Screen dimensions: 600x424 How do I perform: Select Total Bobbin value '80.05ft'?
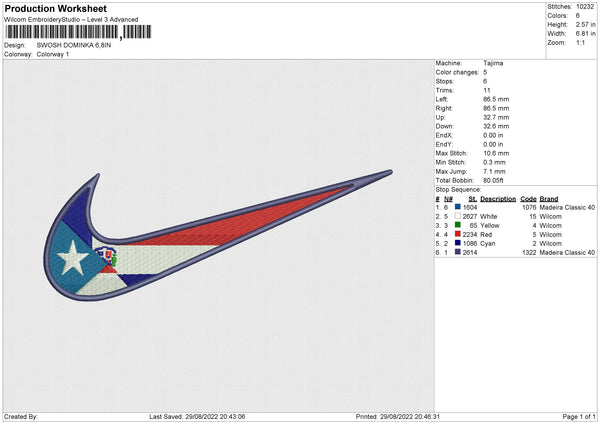point(493,181)
